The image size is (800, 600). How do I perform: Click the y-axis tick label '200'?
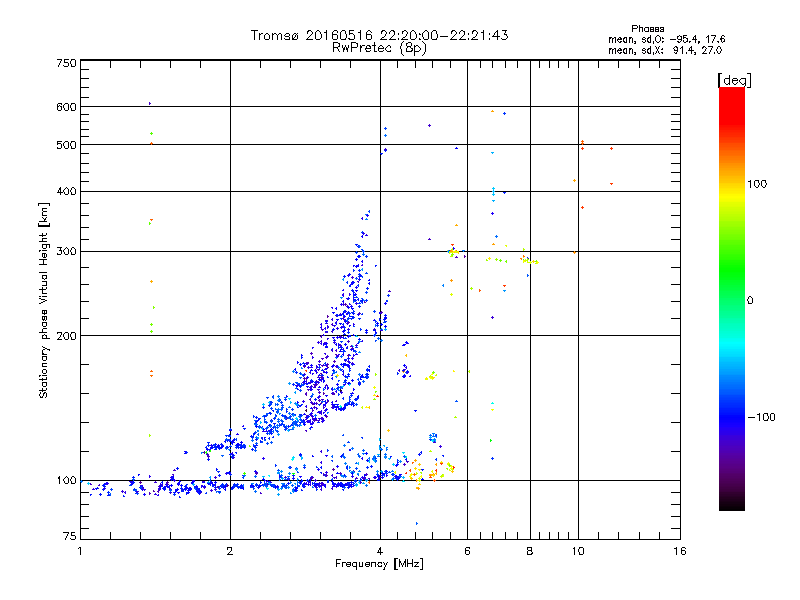pos(66,336)
